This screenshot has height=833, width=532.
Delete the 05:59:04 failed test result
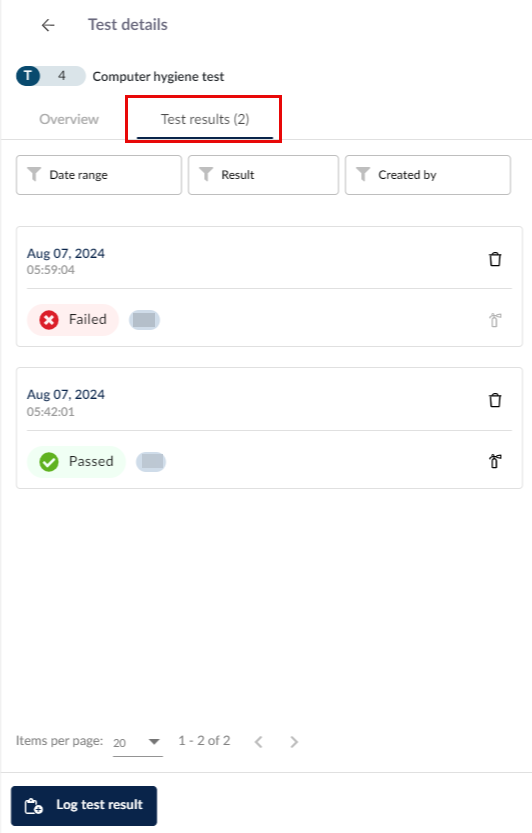coord(495,259)
